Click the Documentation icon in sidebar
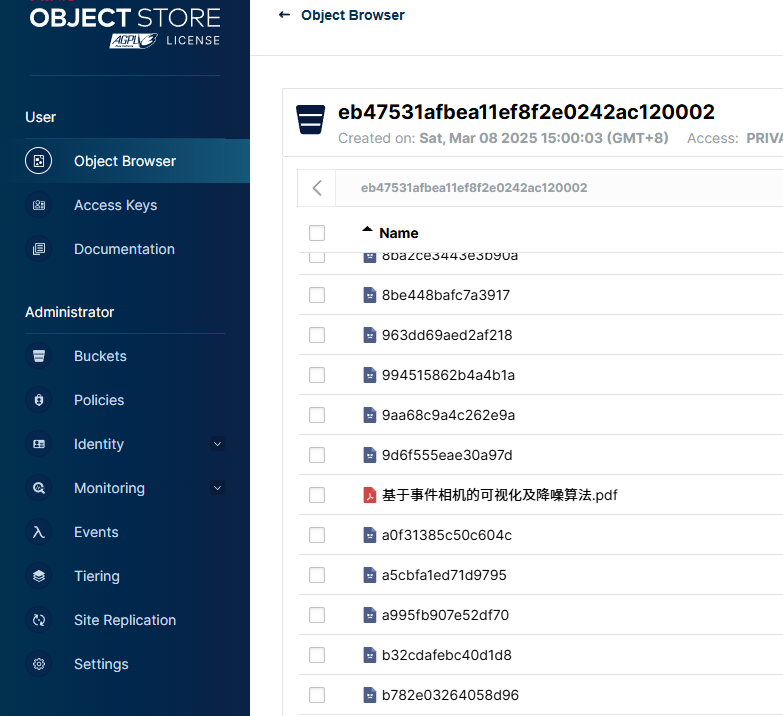Viewport: 783px width, 716px height. (38, 249)
